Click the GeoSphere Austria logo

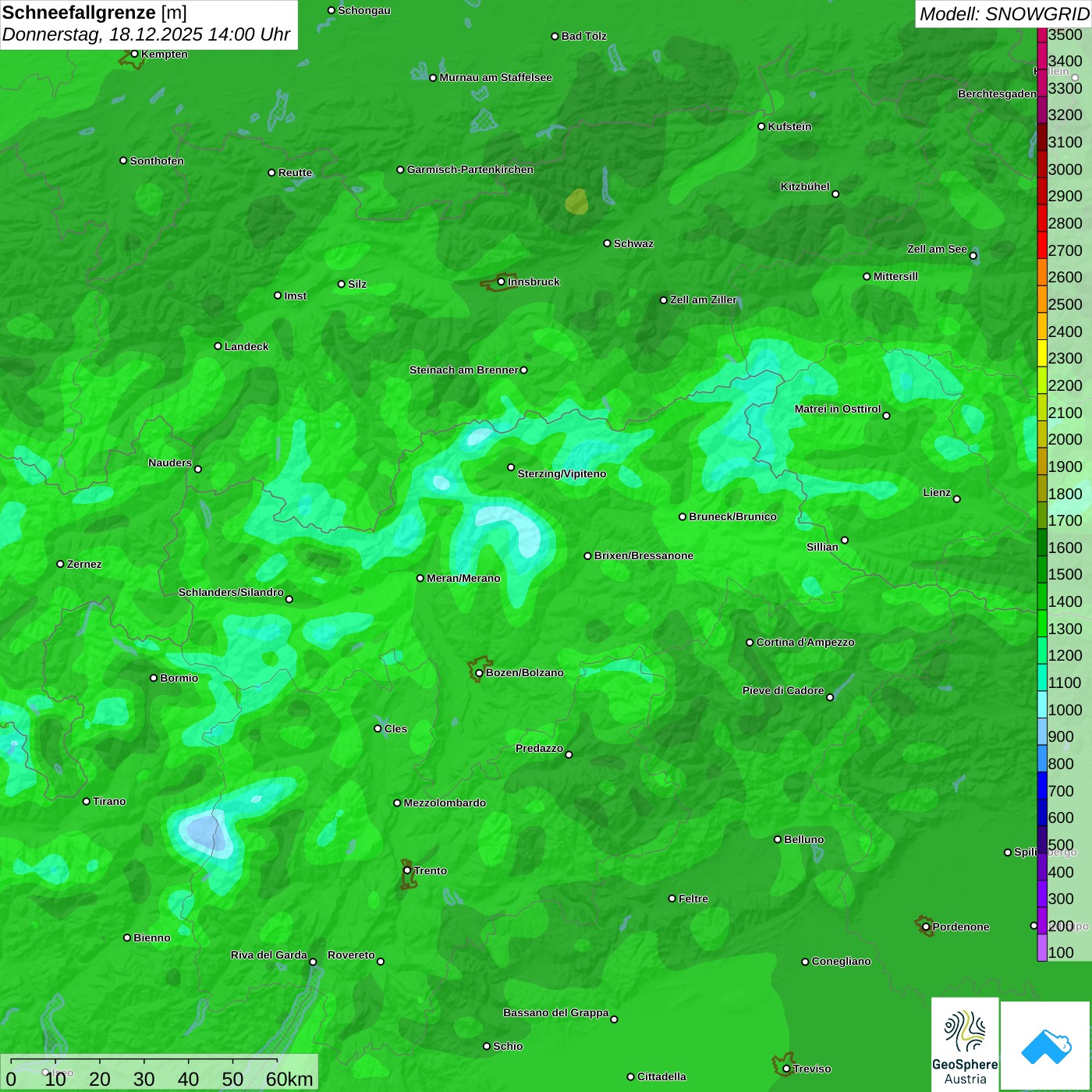tap(965, 1046)
